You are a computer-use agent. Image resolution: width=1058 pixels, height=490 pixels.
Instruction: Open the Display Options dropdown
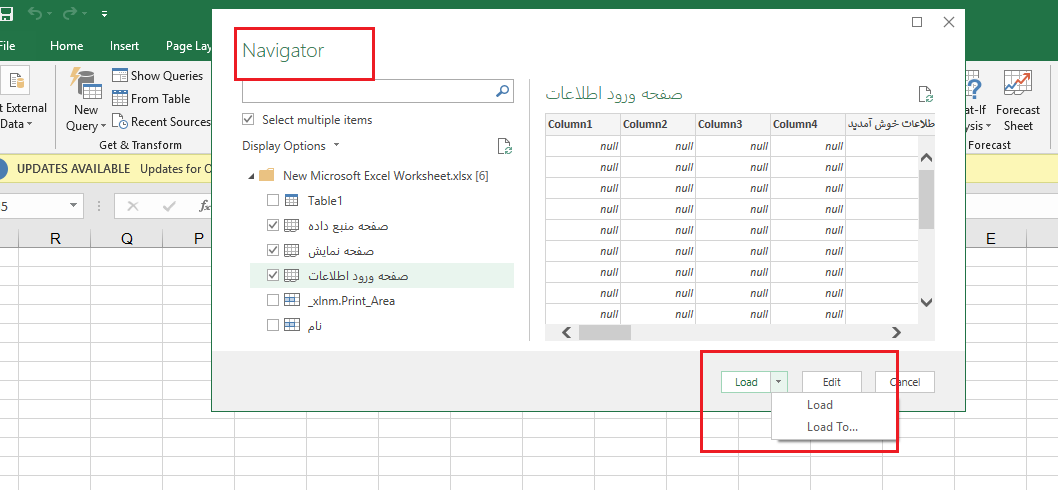coord(291,146)
